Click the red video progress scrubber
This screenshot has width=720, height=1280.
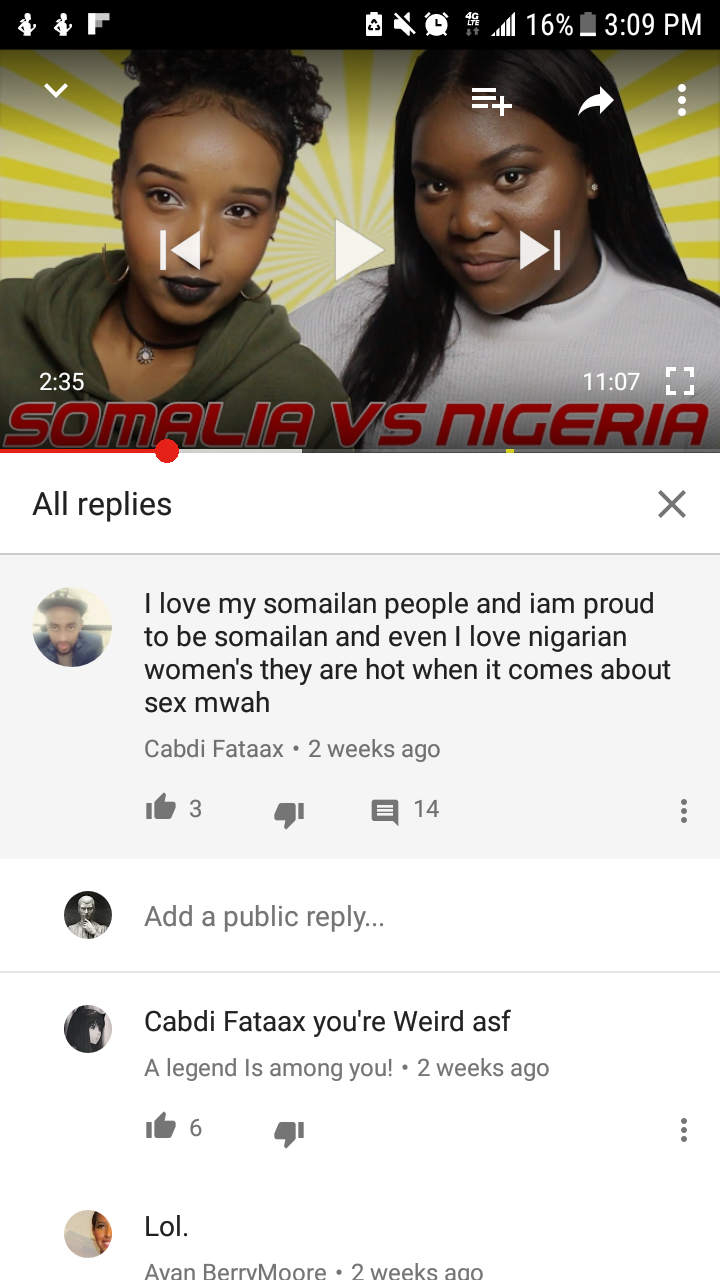point(167,452)
